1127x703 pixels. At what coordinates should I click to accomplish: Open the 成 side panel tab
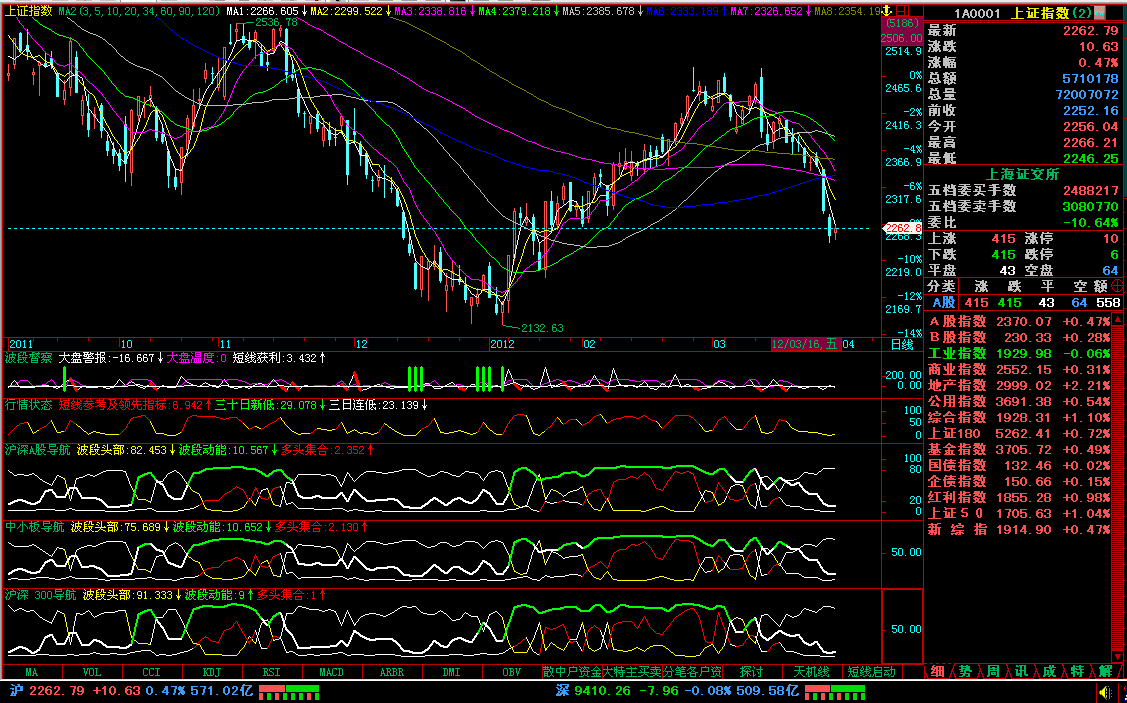click(1049, 671)
